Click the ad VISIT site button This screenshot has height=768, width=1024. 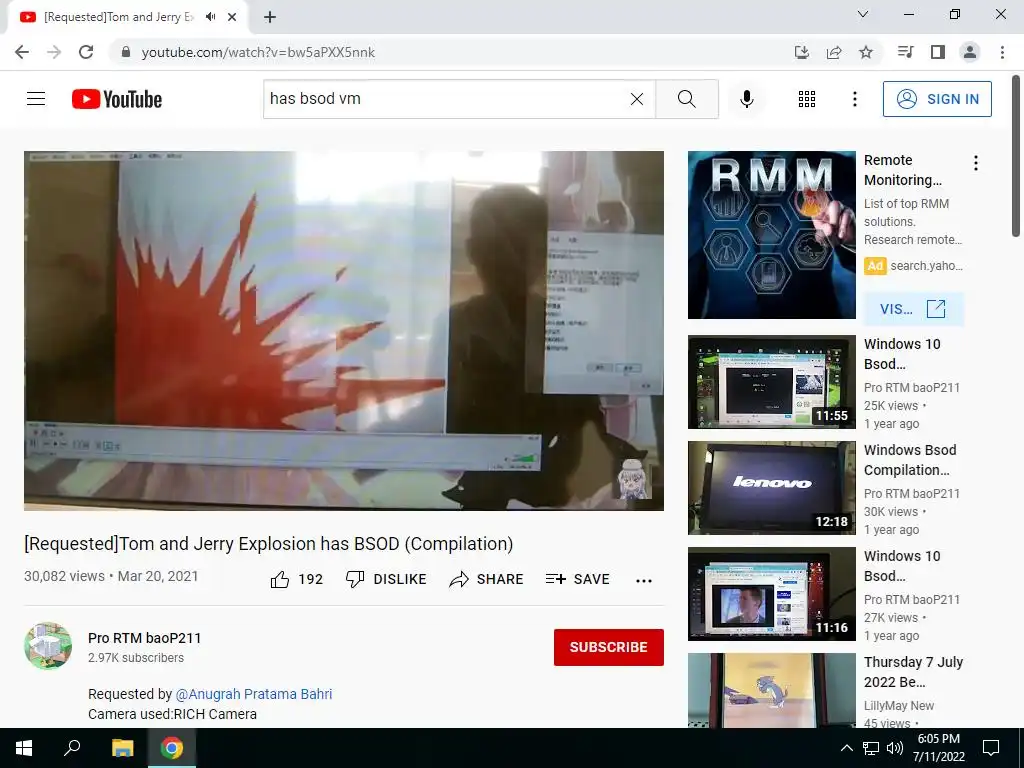[x=914, y=309]
